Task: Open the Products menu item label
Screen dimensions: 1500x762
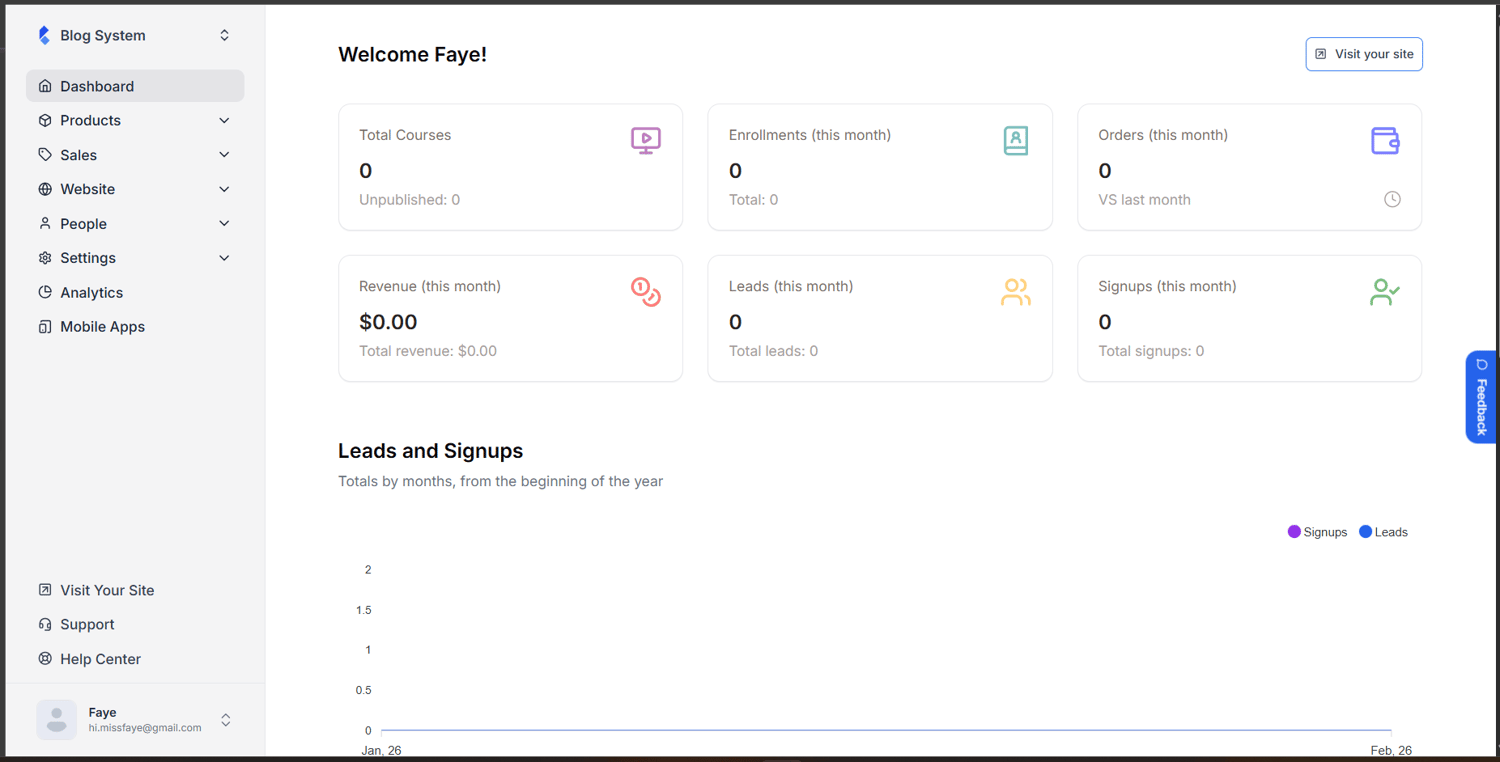Action: point(90,120)
